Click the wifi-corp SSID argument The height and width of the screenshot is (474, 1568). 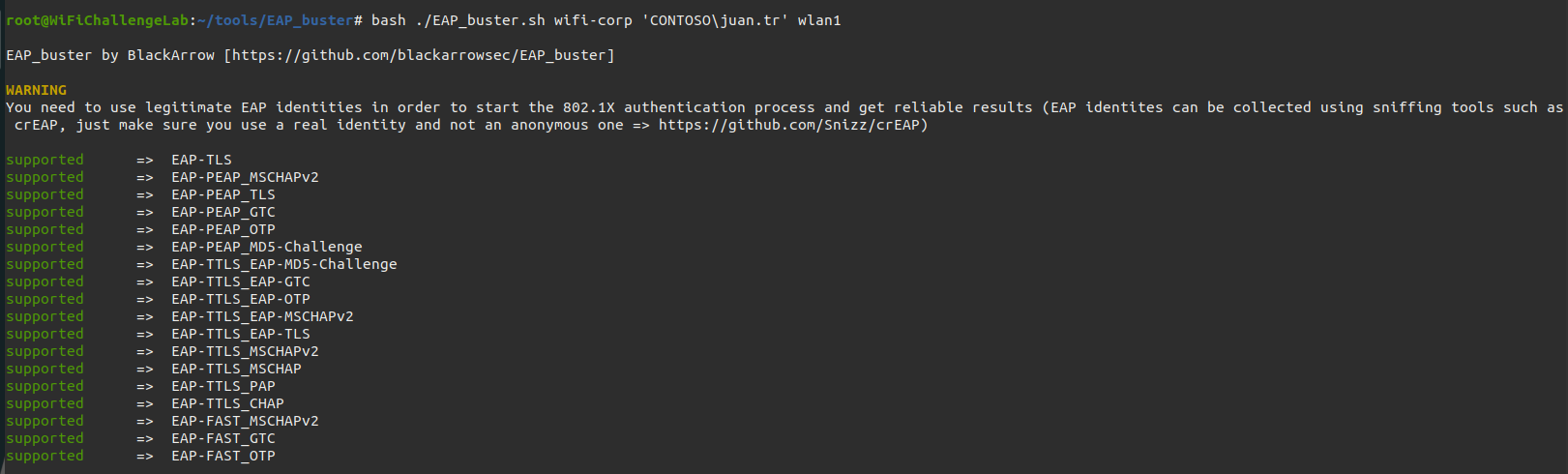pyautogui.click(x=592, y=20)
